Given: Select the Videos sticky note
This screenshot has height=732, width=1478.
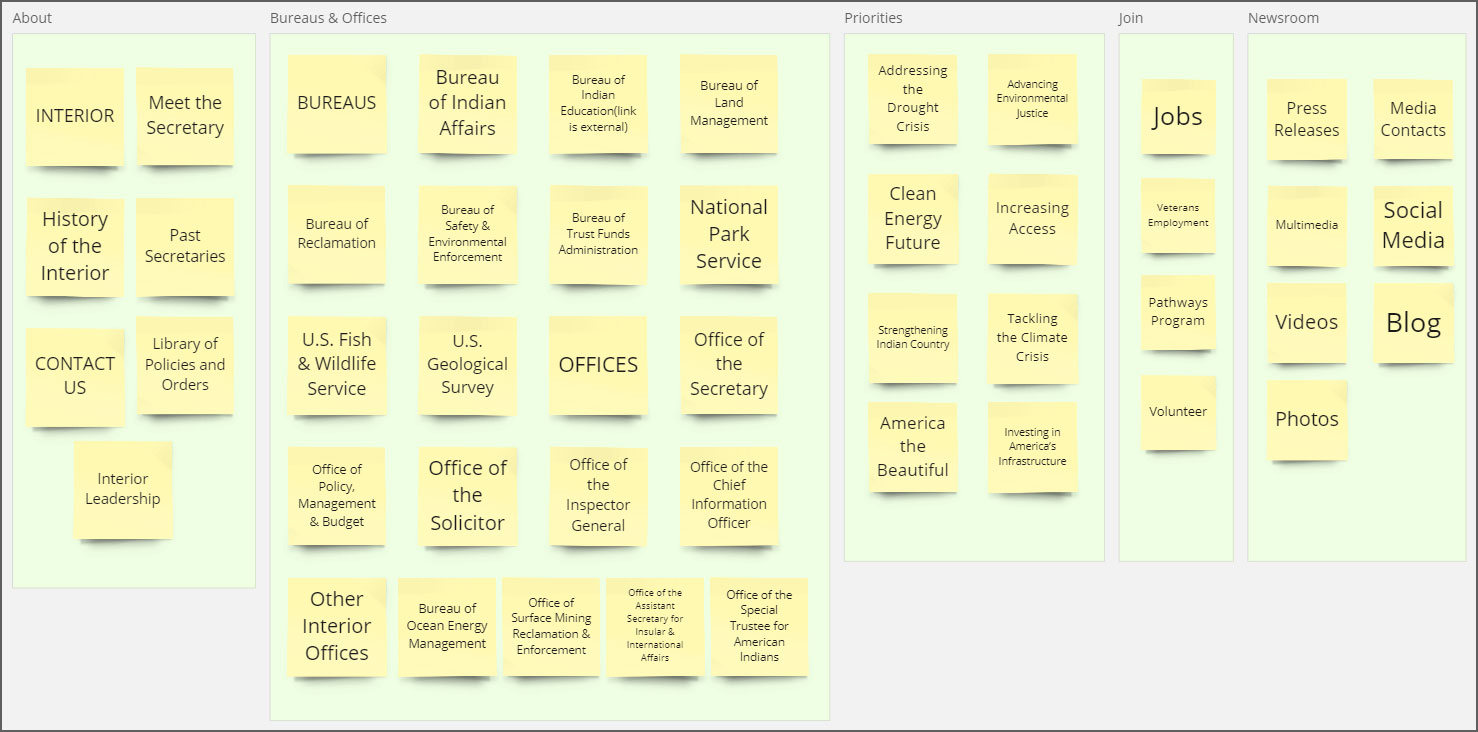Looking at the screenshot, I should point(1307,323).
